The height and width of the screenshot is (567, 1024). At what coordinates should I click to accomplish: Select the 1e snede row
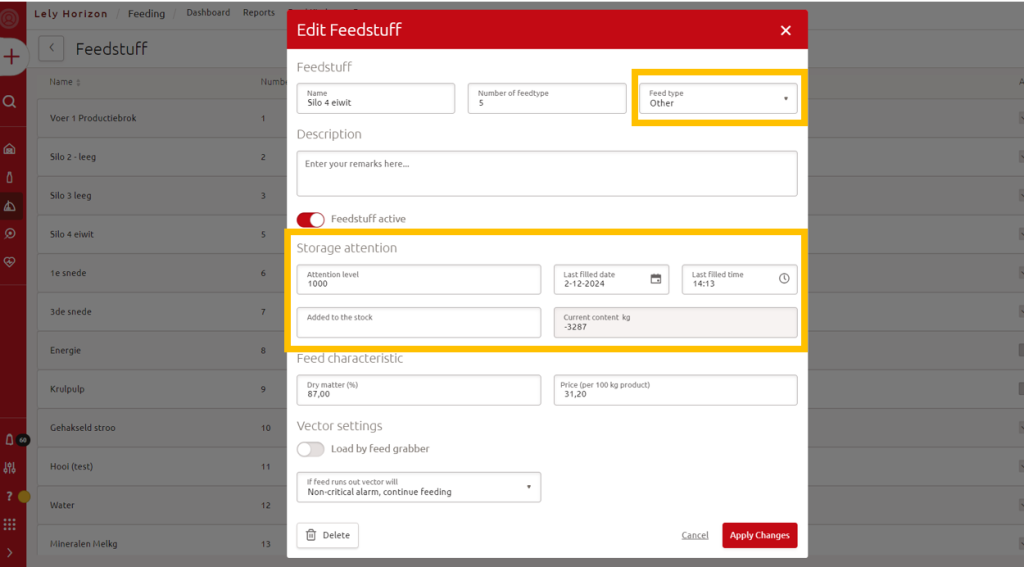coord(162,273)
